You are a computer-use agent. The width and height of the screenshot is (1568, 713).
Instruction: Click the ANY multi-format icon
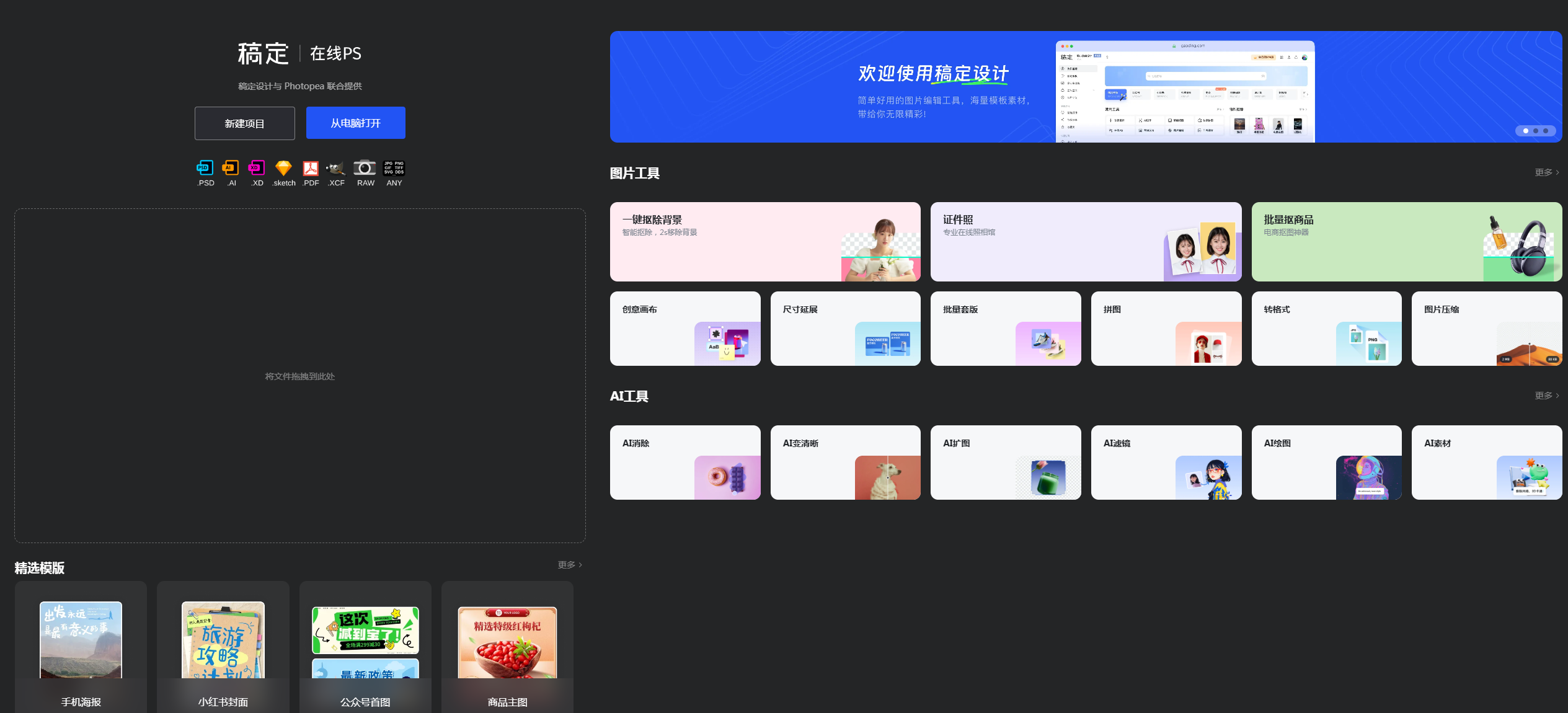(x=394, y=169)
